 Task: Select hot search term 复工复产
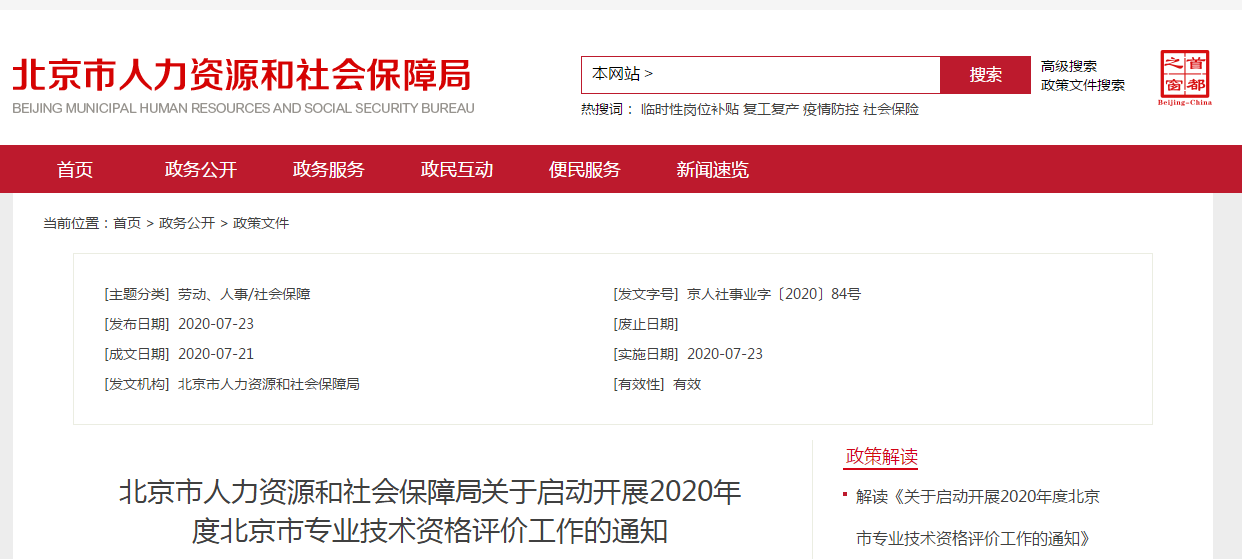(770, 110)
